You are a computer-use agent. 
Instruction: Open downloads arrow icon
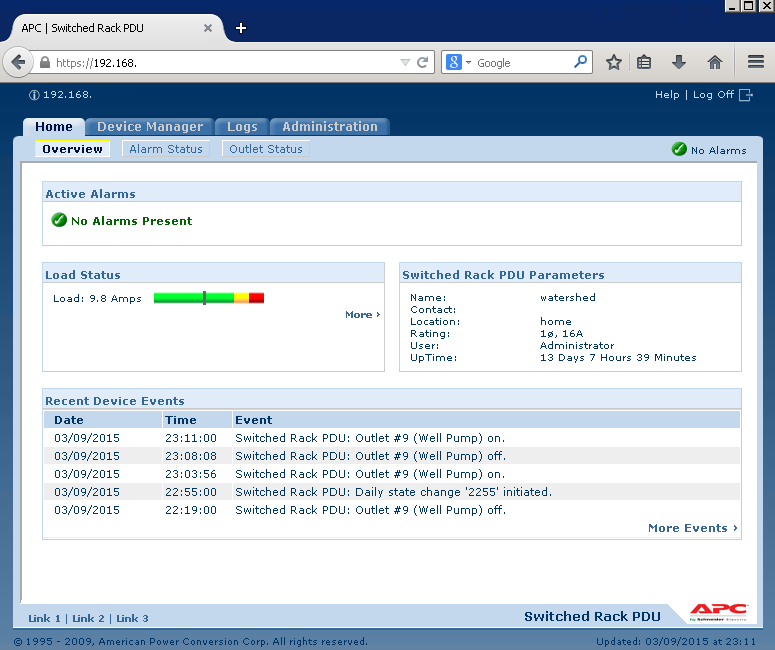679,62
